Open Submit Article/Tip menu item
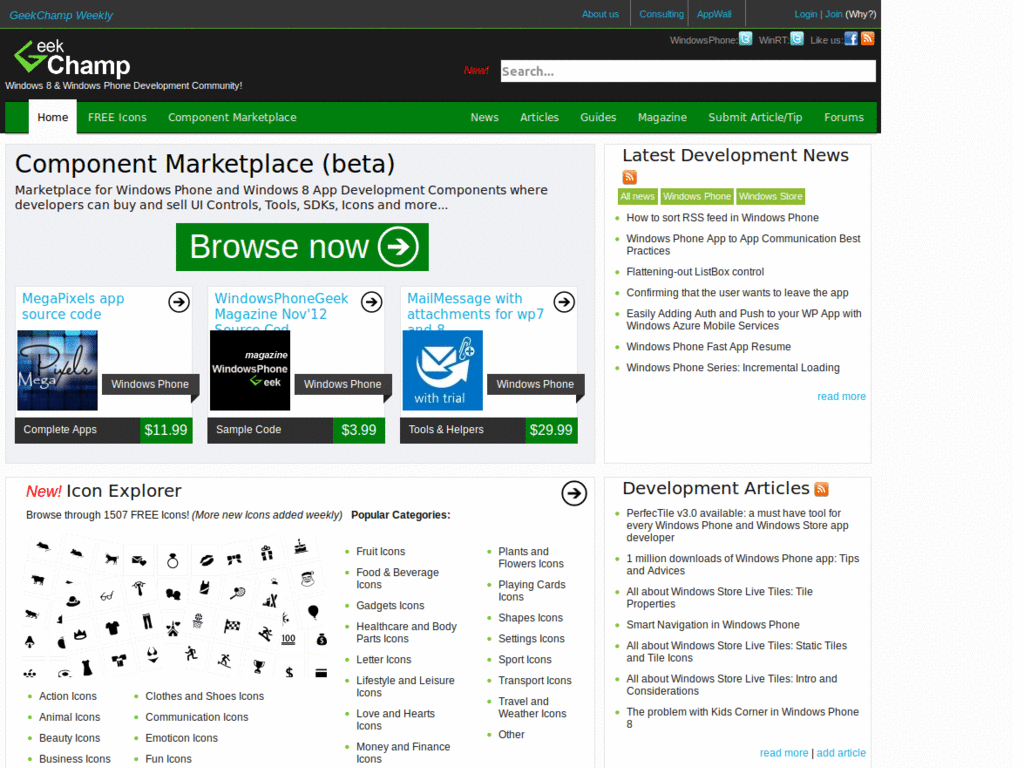The image size is (1024, 768). coord(756,117)
